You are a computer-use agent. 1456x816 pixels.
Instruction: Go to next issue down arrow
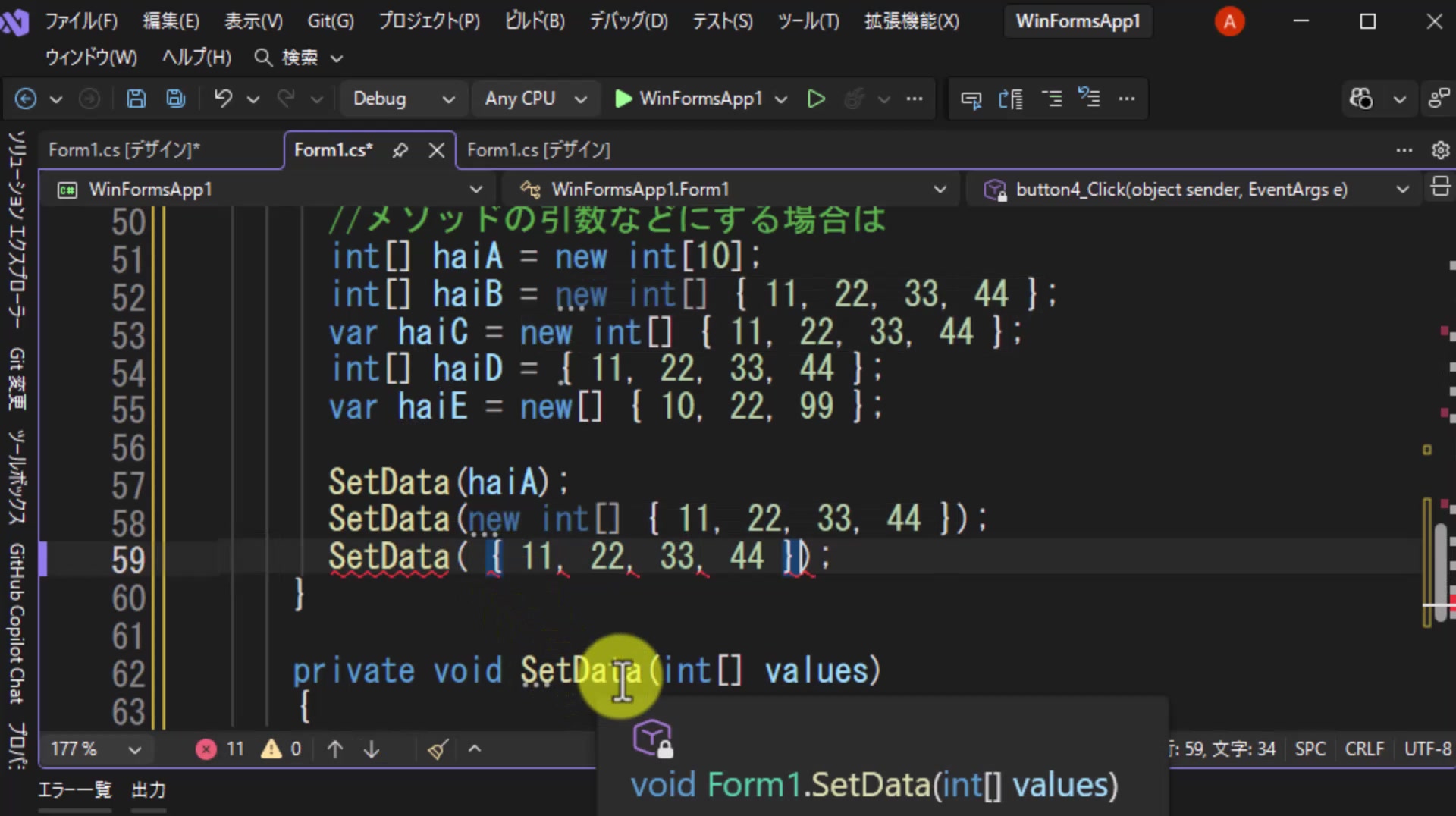point(372,749)
